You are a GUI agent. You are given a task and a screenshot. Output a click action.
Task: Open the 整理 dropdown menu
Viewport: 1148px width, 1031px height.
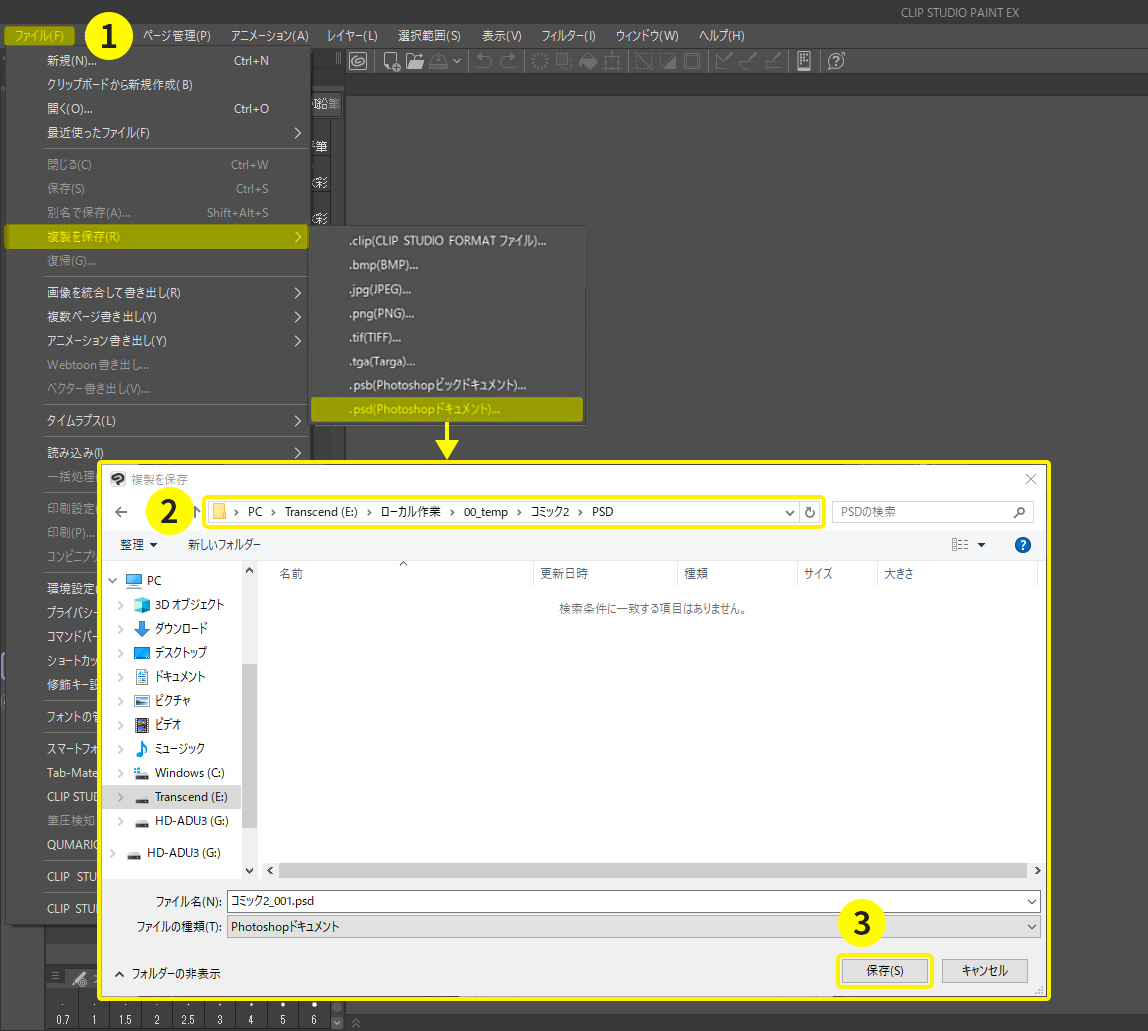(x=138, y=545)
